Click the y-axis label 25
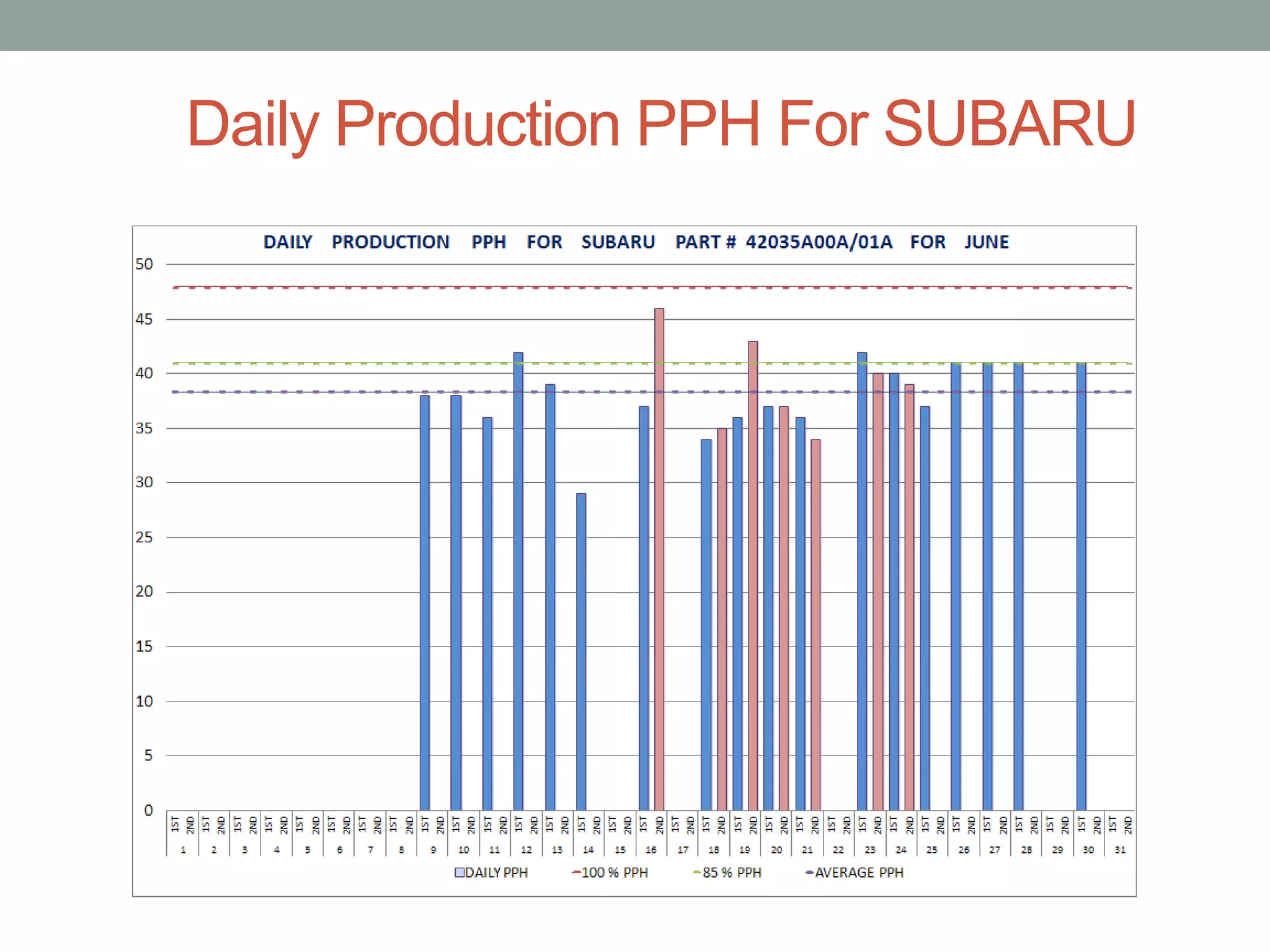The height and width of the screenshot is (952, 1270). click(144, 537)
